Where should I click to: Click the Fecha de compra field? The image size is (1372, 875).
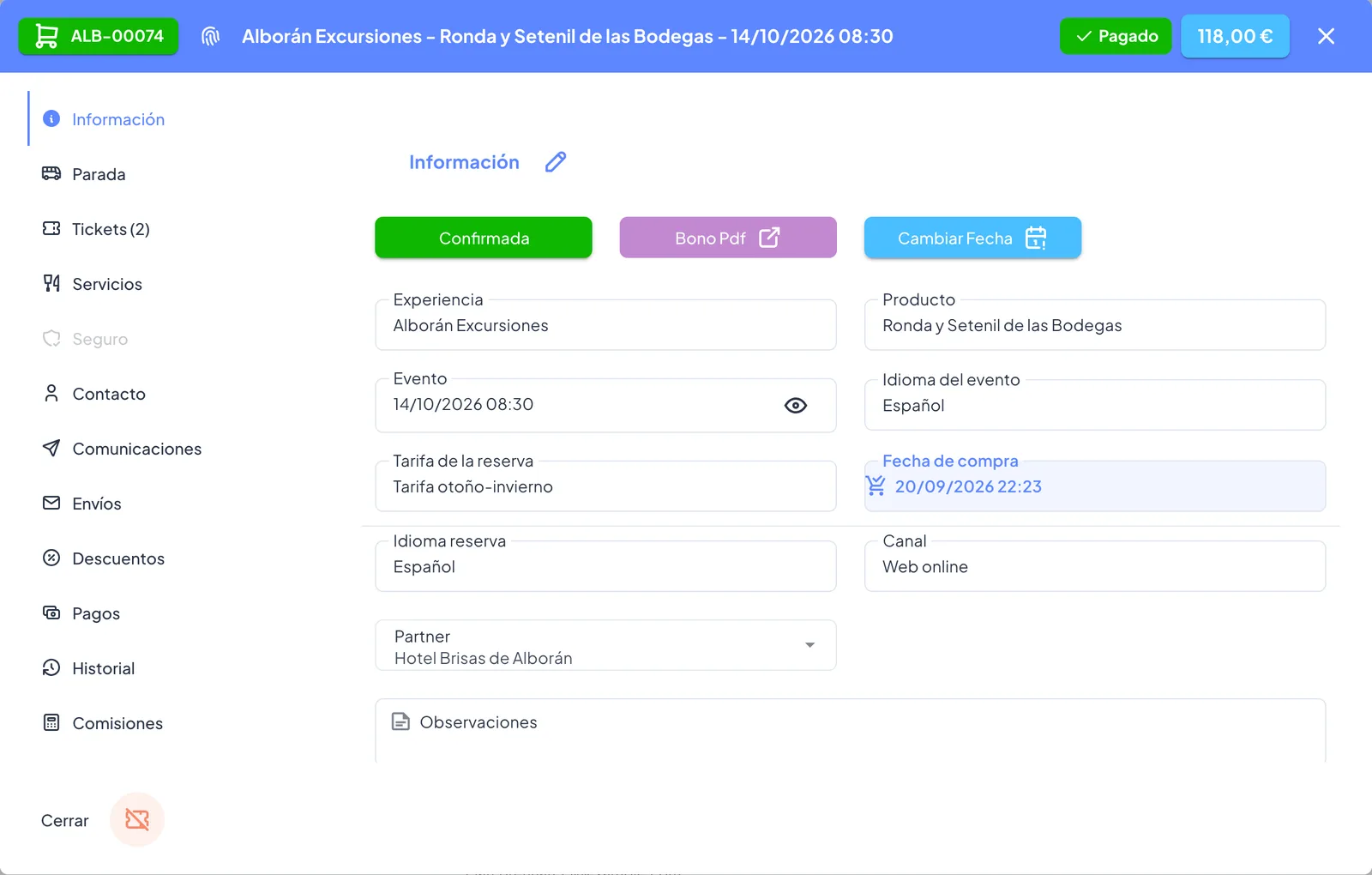(1095, 486)
